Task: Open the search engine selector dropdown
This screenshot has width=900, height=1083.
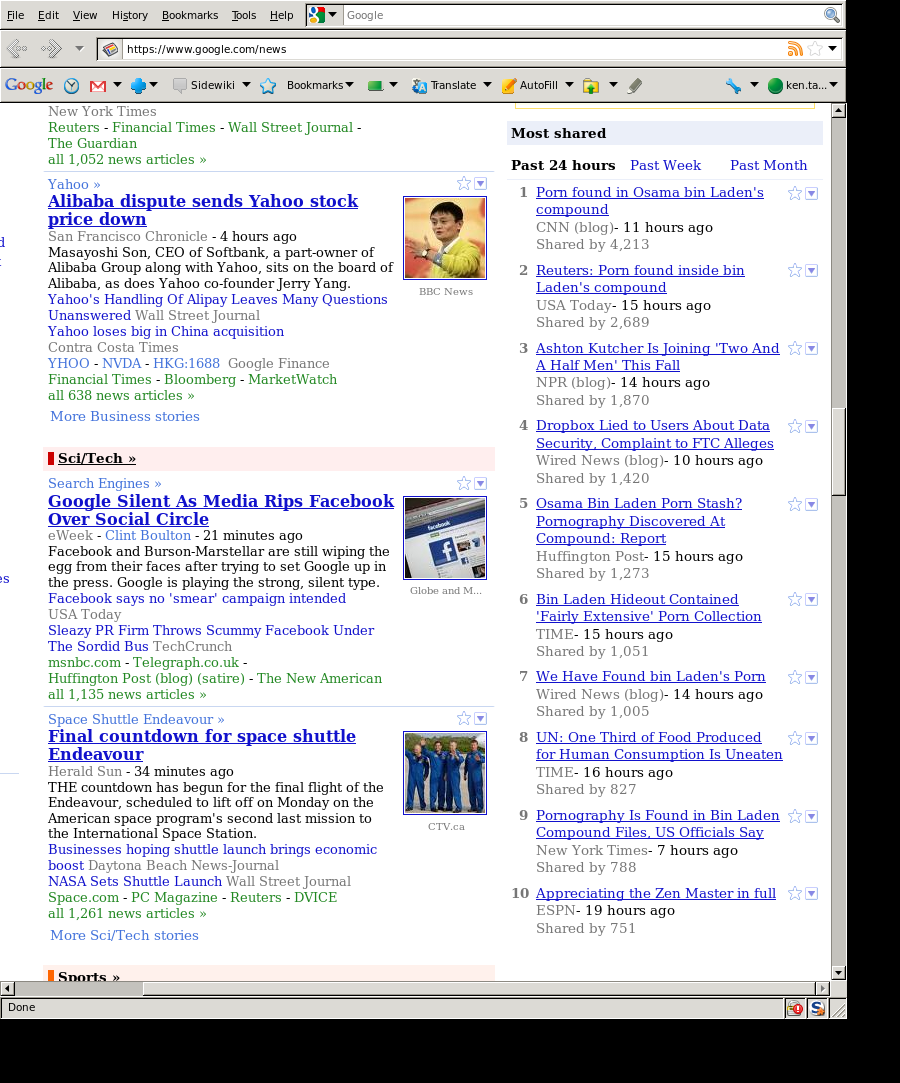Action: coord(323,15)
